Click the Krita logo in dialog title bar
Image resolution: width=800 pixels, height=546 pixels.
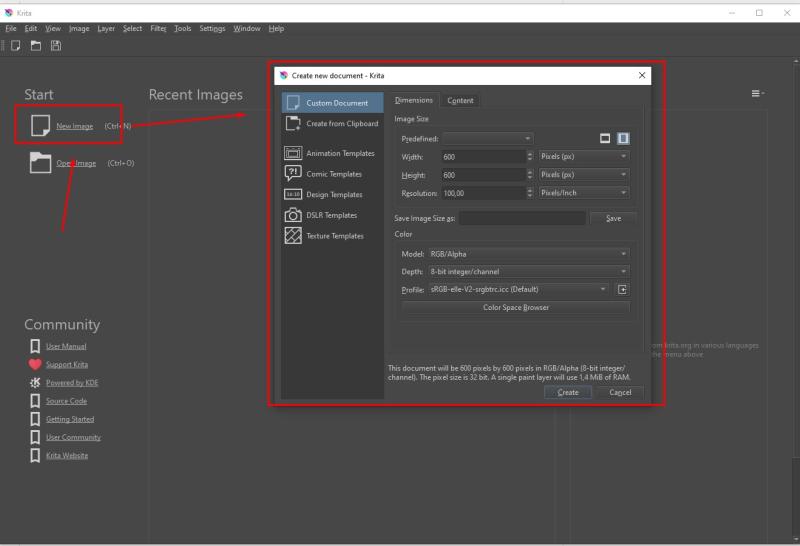[284, 76]
